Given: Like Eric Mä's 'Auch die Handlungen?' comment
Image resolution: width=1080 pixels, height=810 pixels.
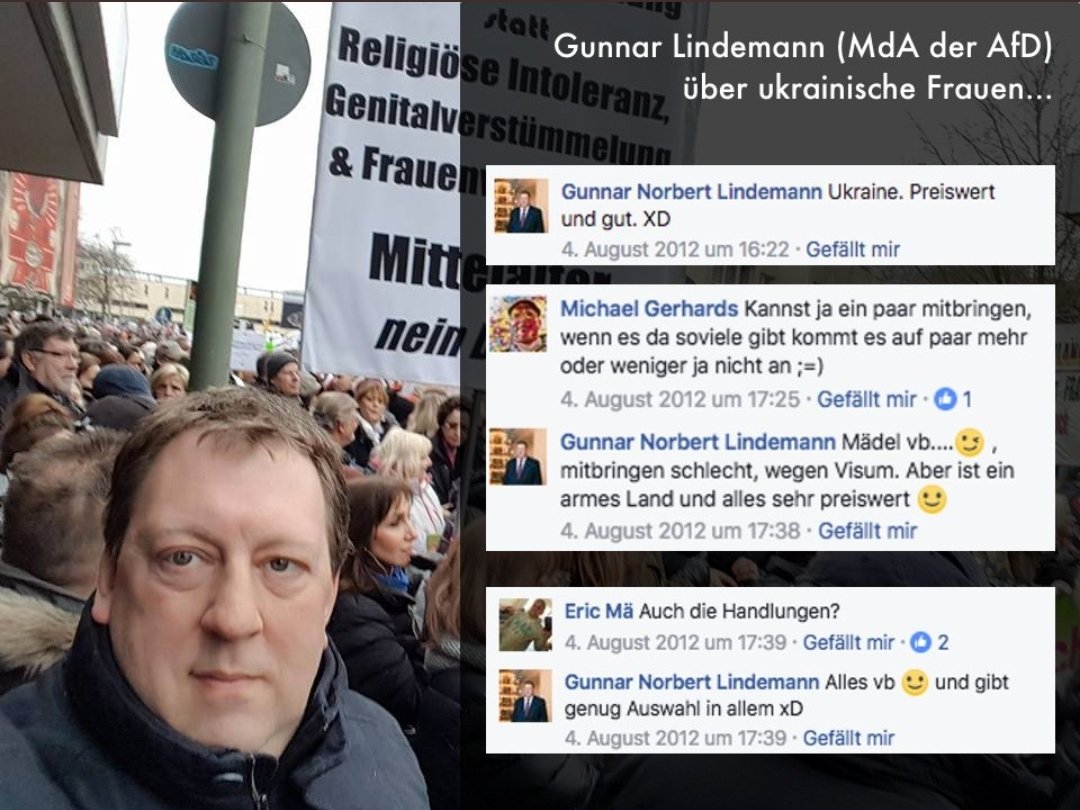Looking at the screenshot, I should 849,642.
